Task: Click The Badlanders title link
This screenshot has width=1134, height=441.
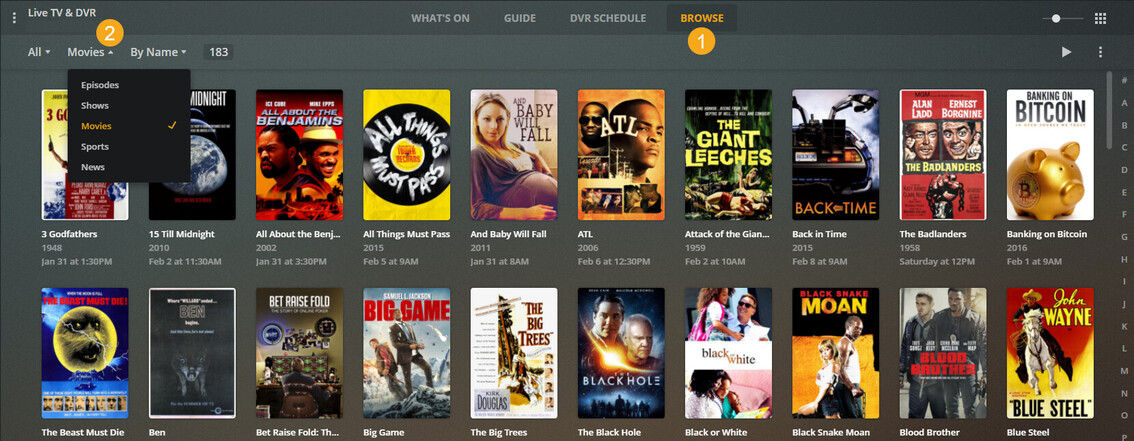Action: [x=934, y=234]
